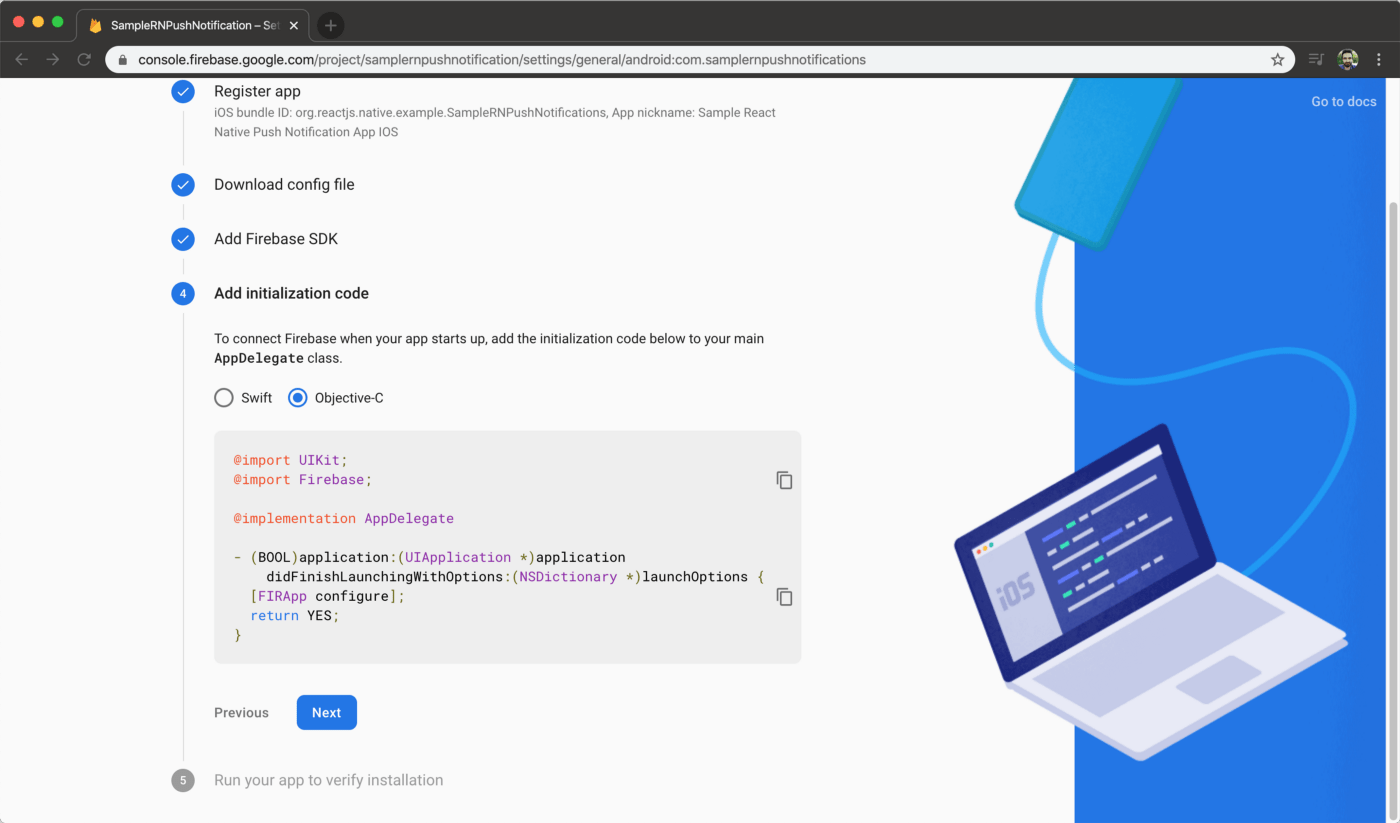Open the Chrome media controls icon

tap(1317, 60)
